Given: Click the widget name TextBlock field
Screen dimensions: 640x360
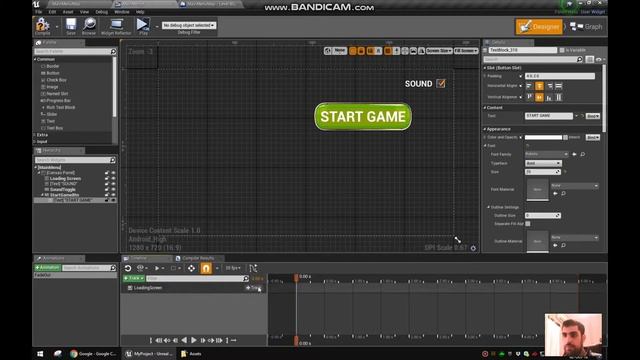Looking at the screenshot, I should [x=522, y=50].
